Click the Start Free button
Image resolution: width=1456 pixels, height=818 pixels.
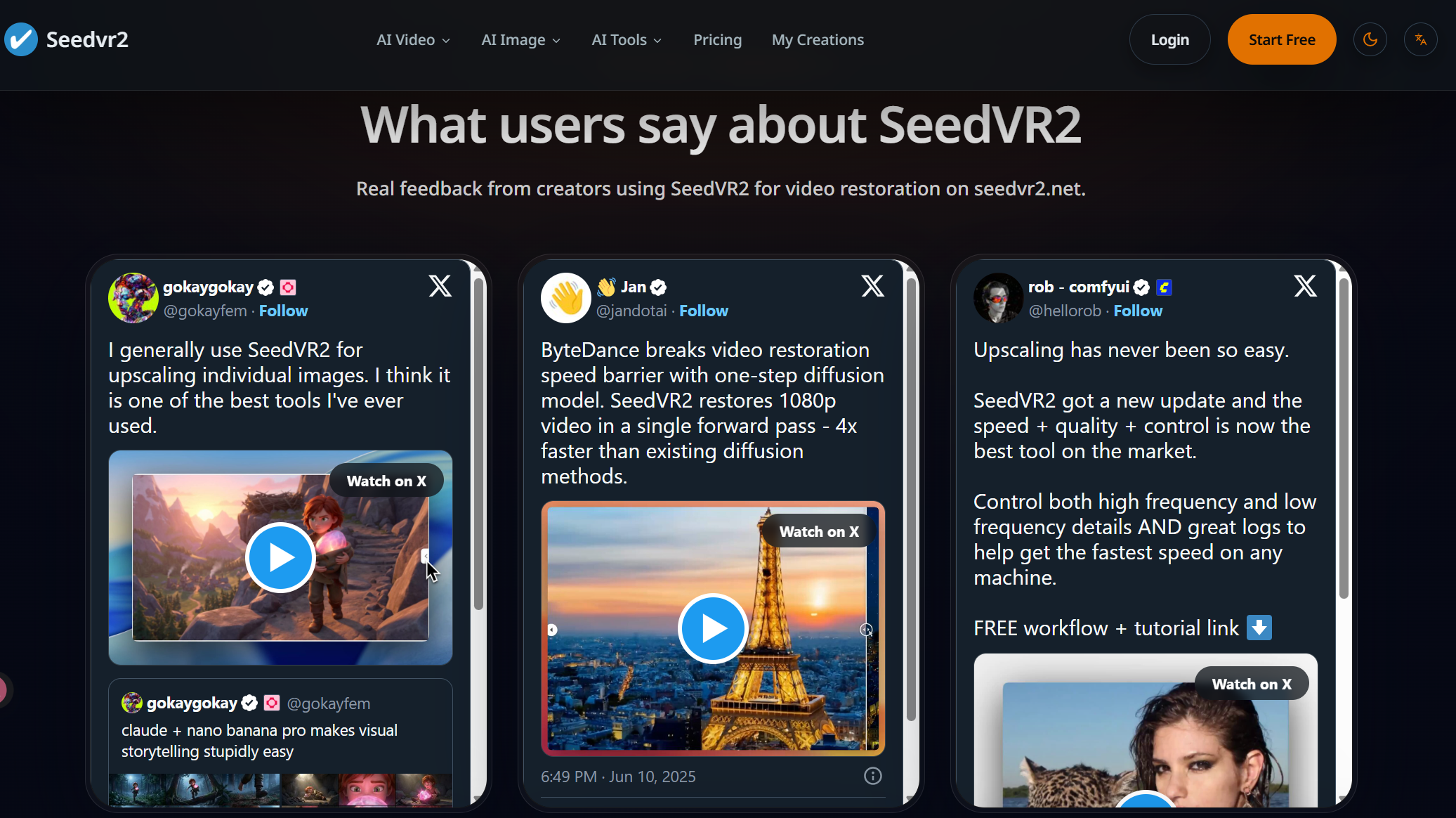coord(1281,39)
